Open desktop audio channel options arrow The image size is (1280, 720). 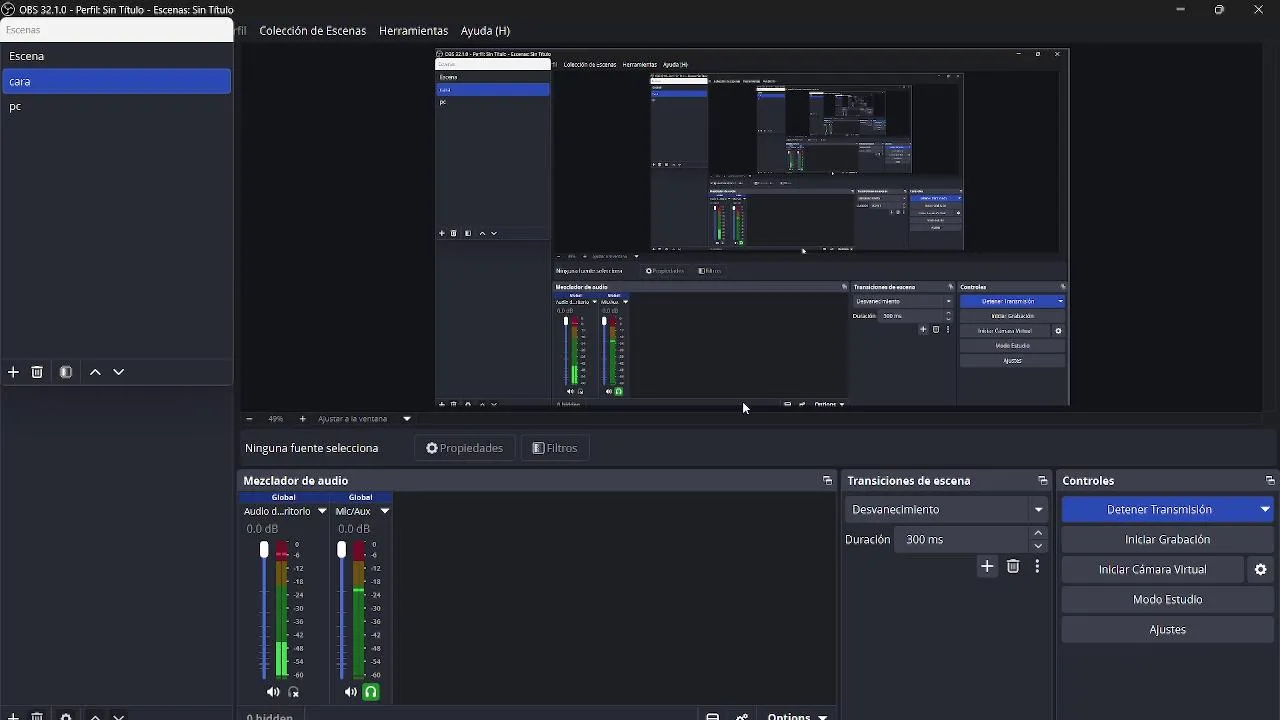pyautogui.click(x=322, y=511)
